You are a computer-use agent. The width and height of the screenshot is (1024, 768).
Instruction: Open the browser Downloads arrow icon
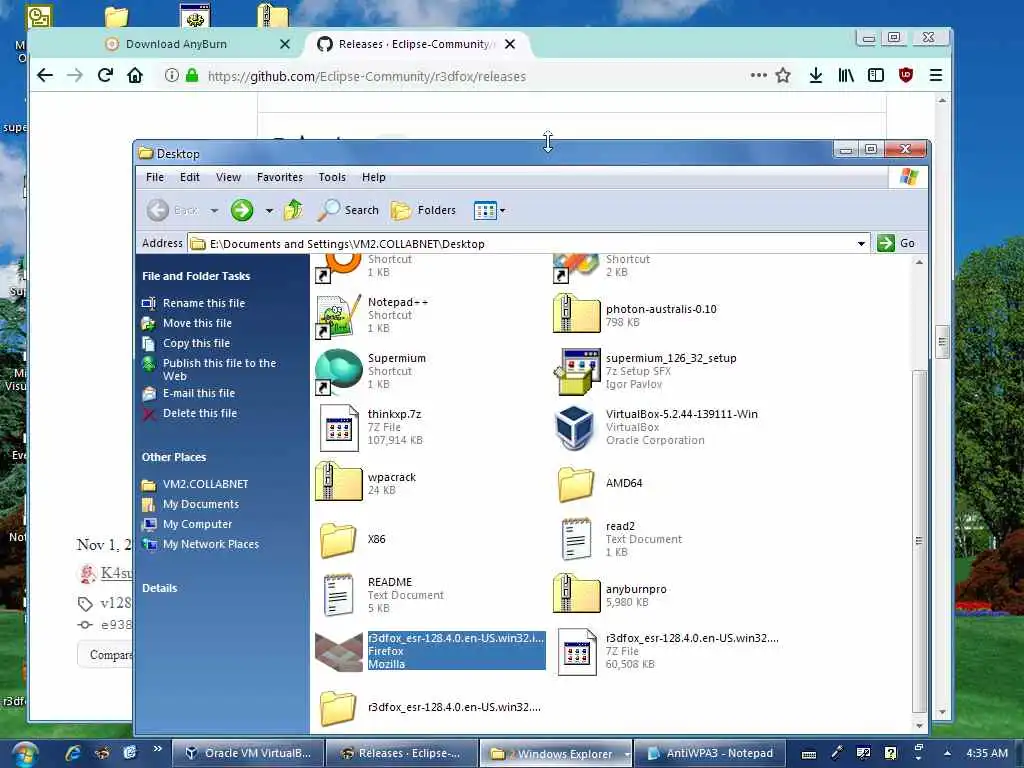(x=816, y=76)
